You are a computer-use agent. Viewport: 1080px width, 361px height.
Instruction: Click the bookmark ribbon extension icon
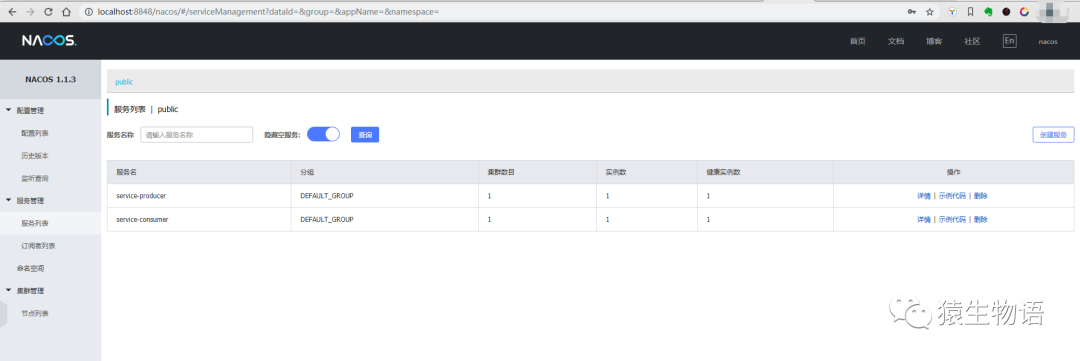click(970, 12)
